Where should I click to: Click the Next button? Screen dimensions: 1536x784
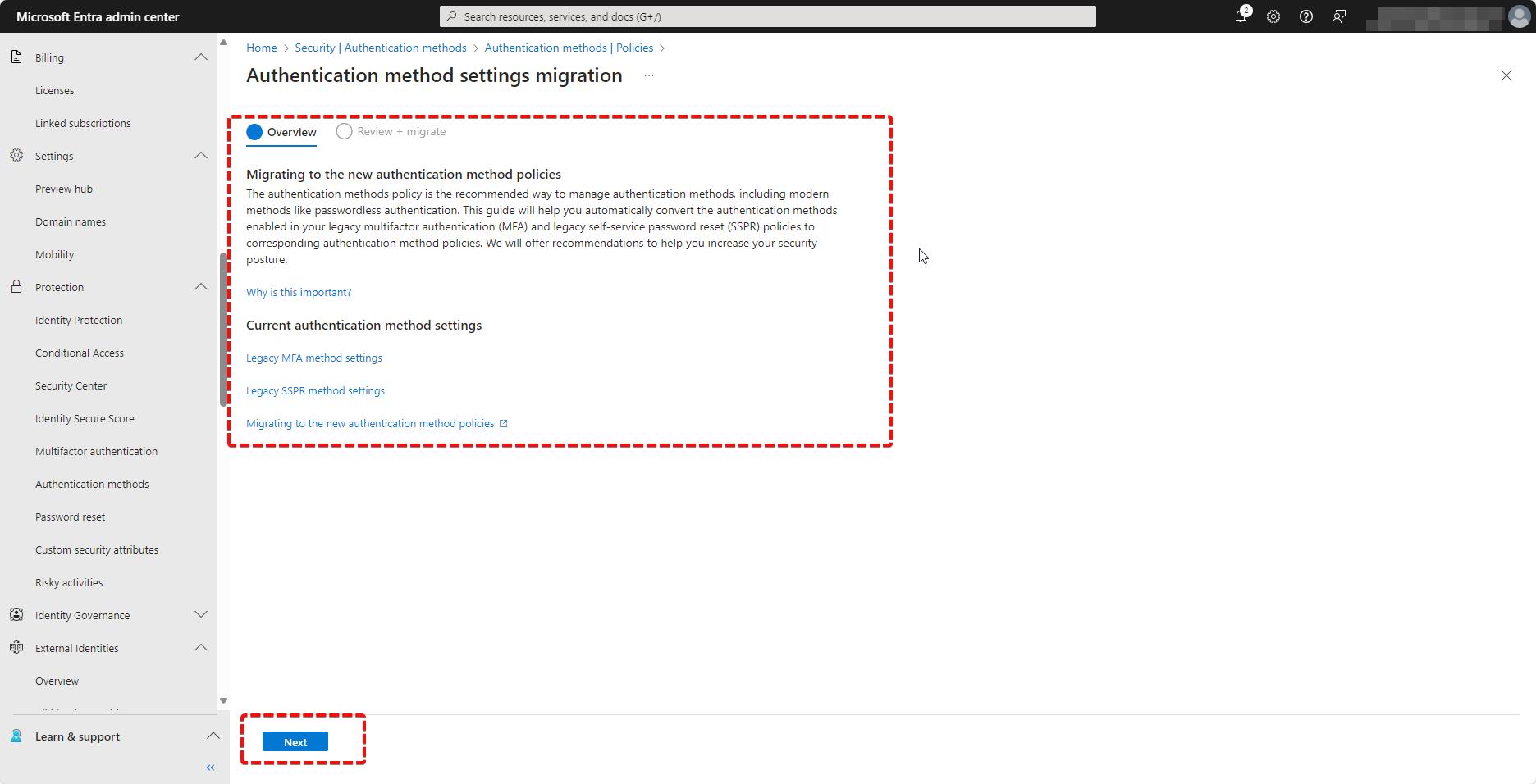coord(295,742)
